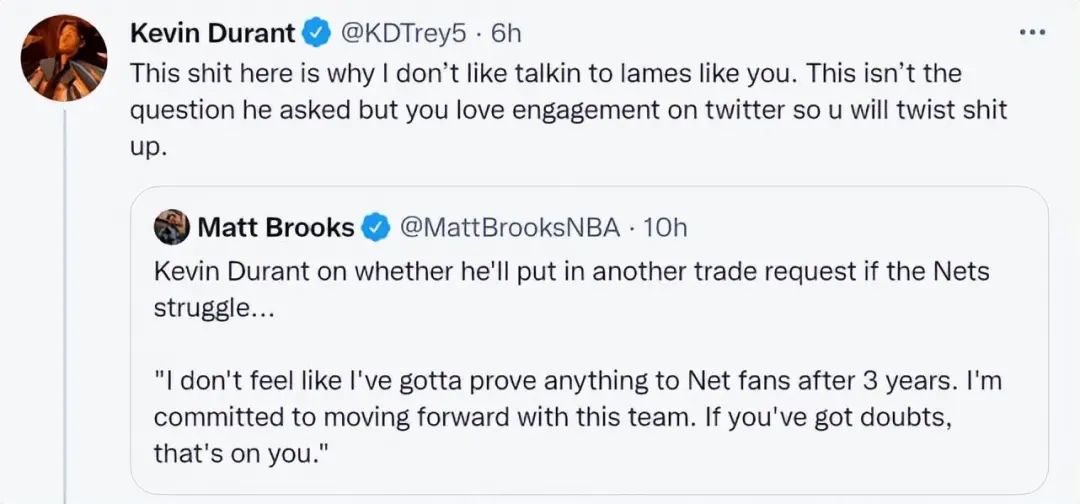Screen dimensions: 1080x504
Task: Open the @KDTrey5 handle link
Action: (x=404, y=33)
